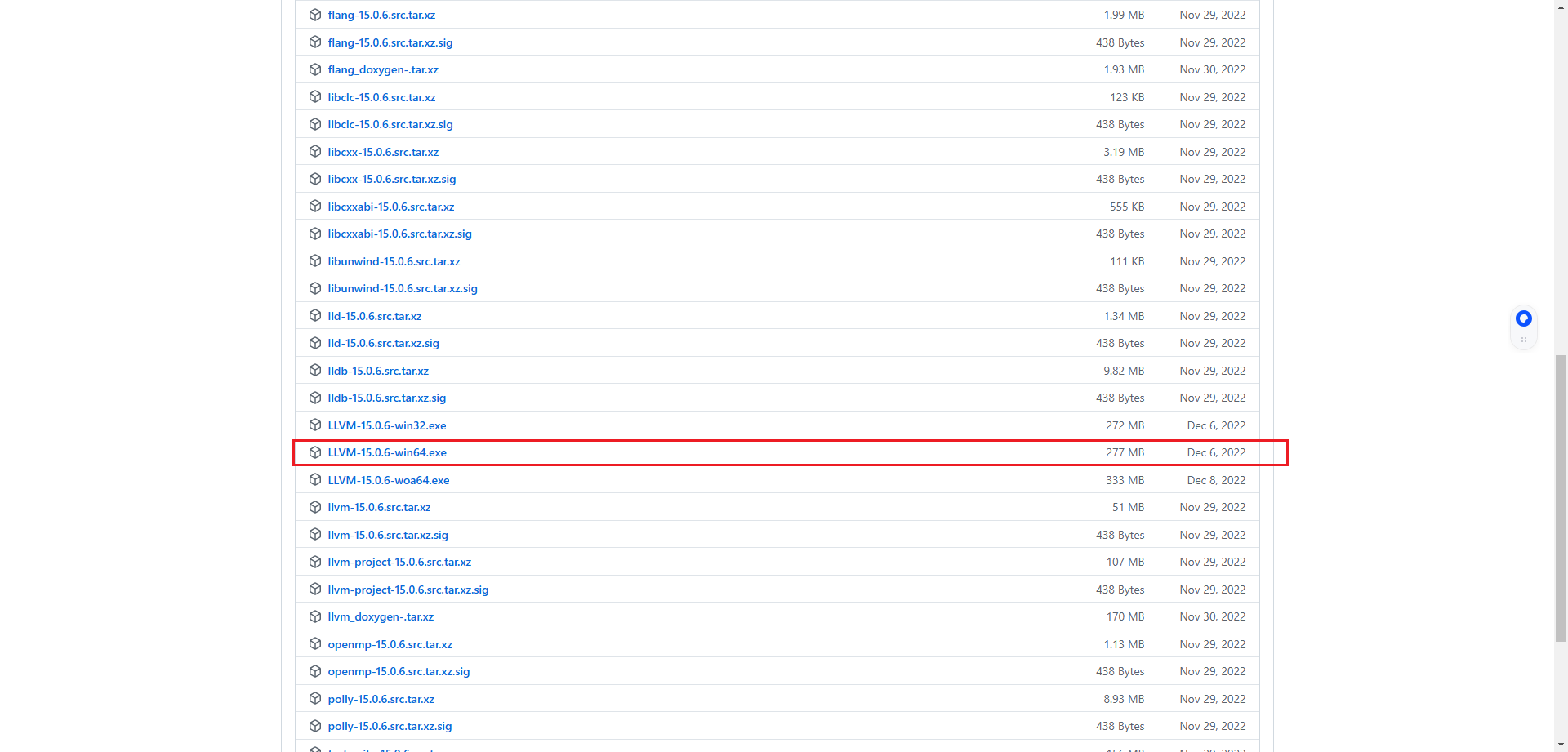This screenshot has height=752, width=1568.
Task: Open polly-15.0.6.src.tar.xz.sig signature file
Action: pos(390,726)
